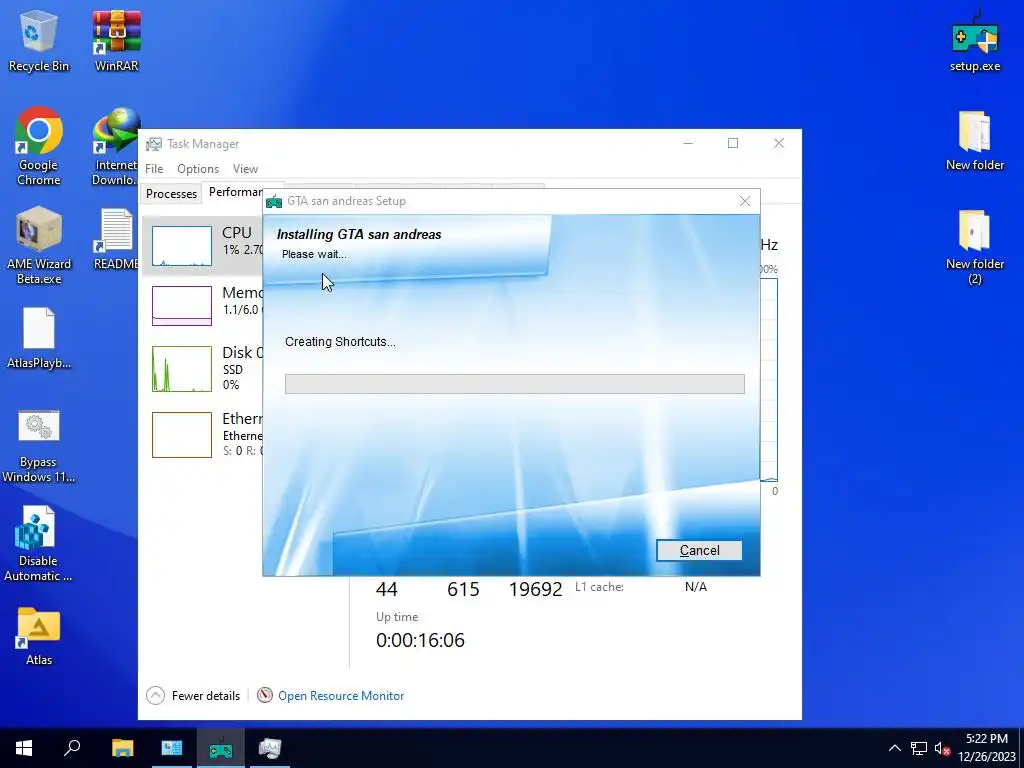Select Bypass Windows 11 desktop file
The image size is (1024, 768).
39,446
